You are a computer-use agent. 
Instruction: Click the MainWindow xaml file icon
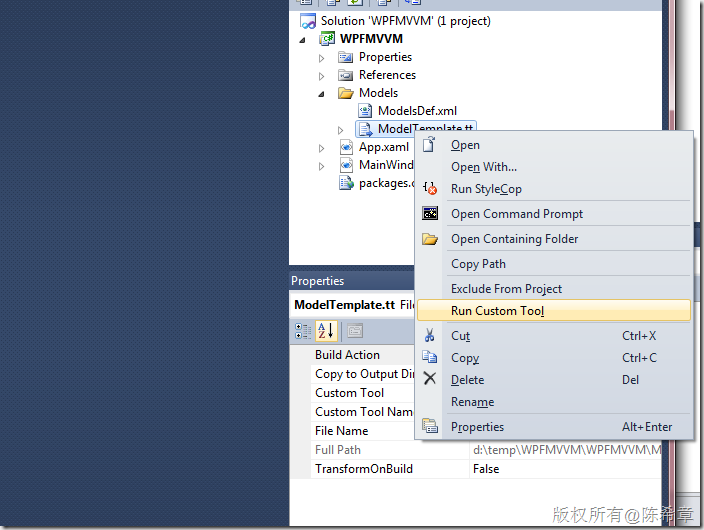click(x=346, y=165)
